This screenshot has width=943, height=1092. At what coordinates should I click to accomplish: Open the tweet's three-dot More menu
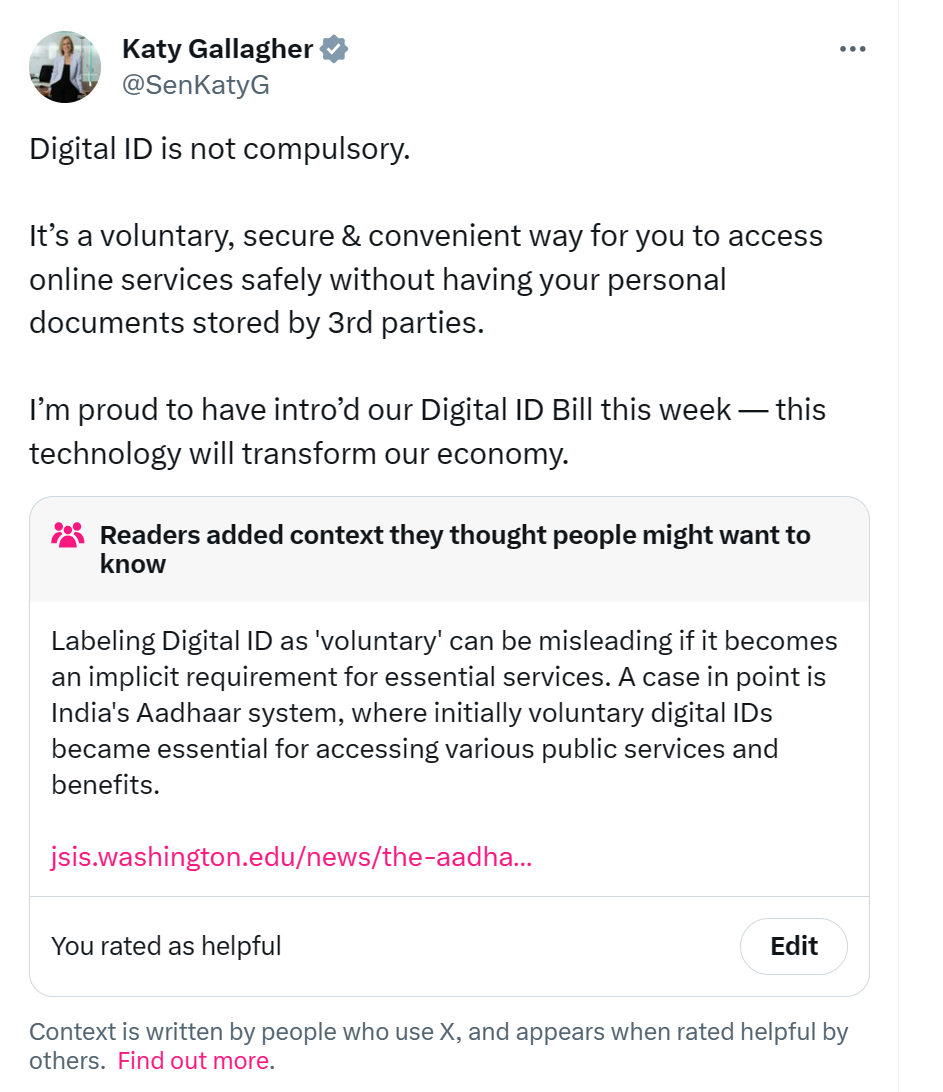tap(852, 49)
